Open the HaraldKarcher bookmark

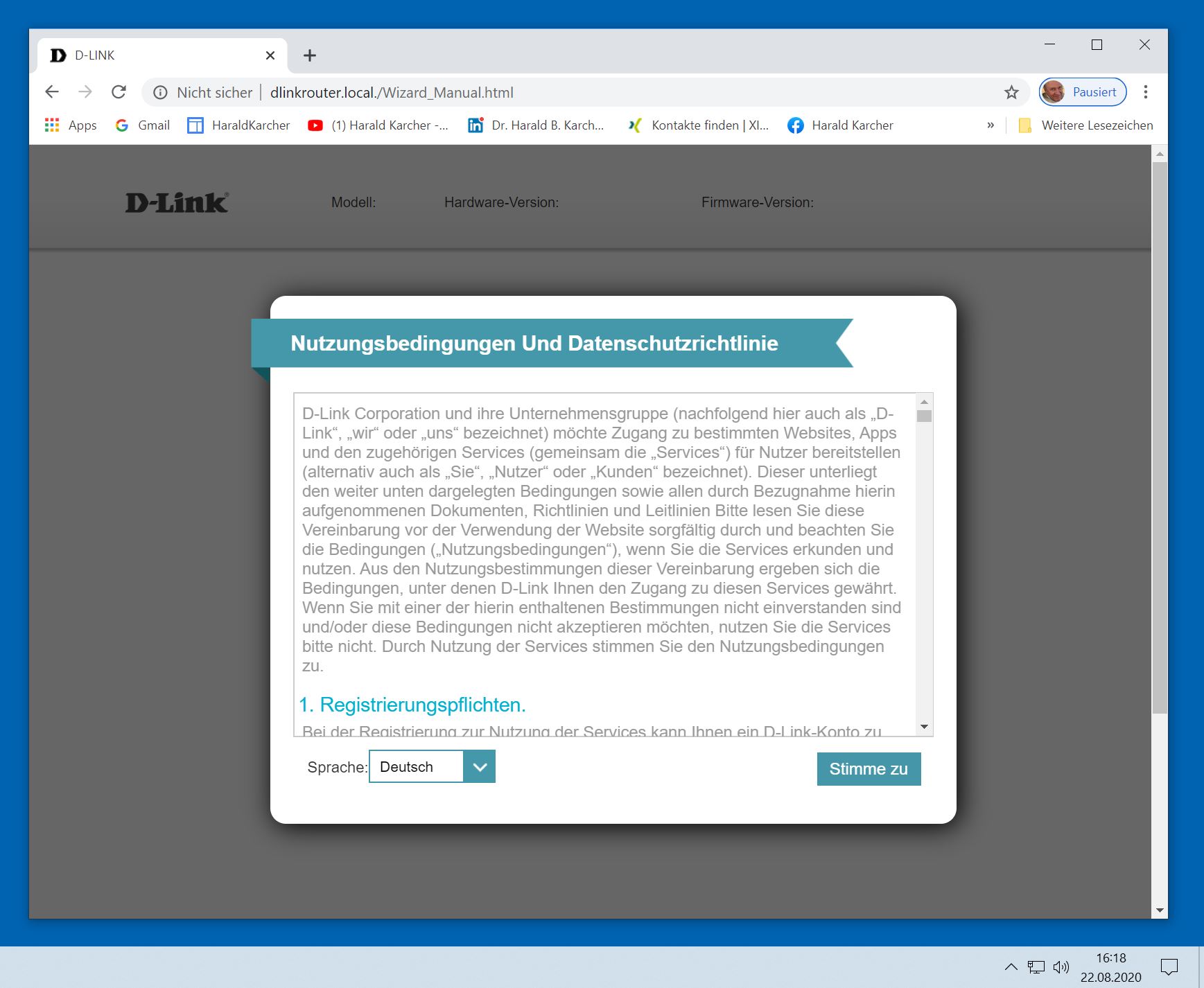(239, 125)
